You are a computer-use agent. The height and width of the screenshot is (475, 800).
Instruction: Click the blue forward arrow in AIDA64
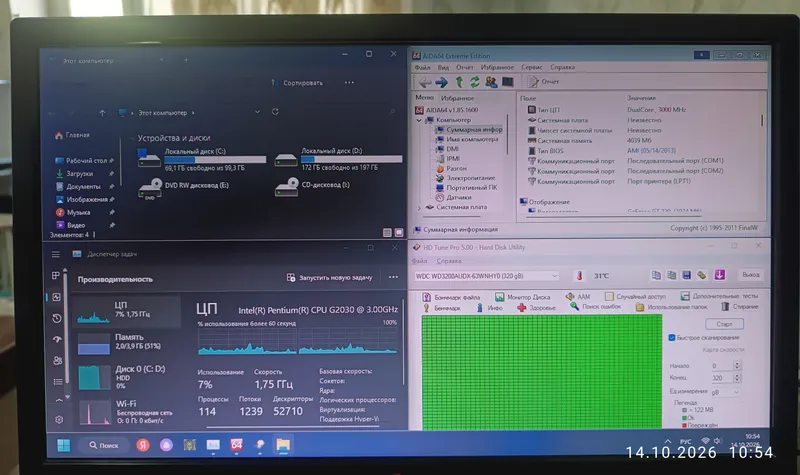point(441,82)
